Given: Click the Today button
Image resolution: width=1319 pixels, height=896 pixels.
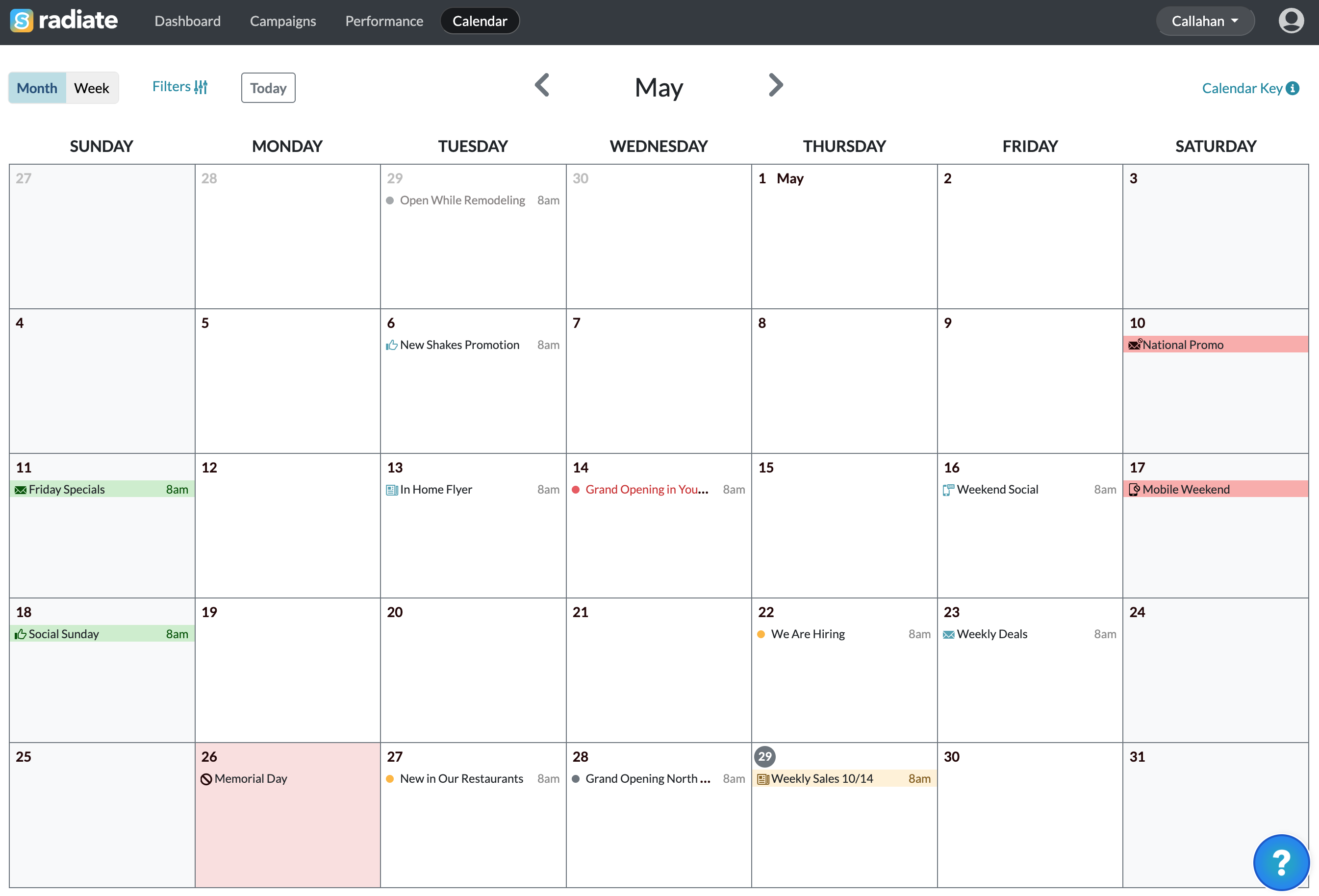Looking at the screenshot, I should (x=268, y=88).
